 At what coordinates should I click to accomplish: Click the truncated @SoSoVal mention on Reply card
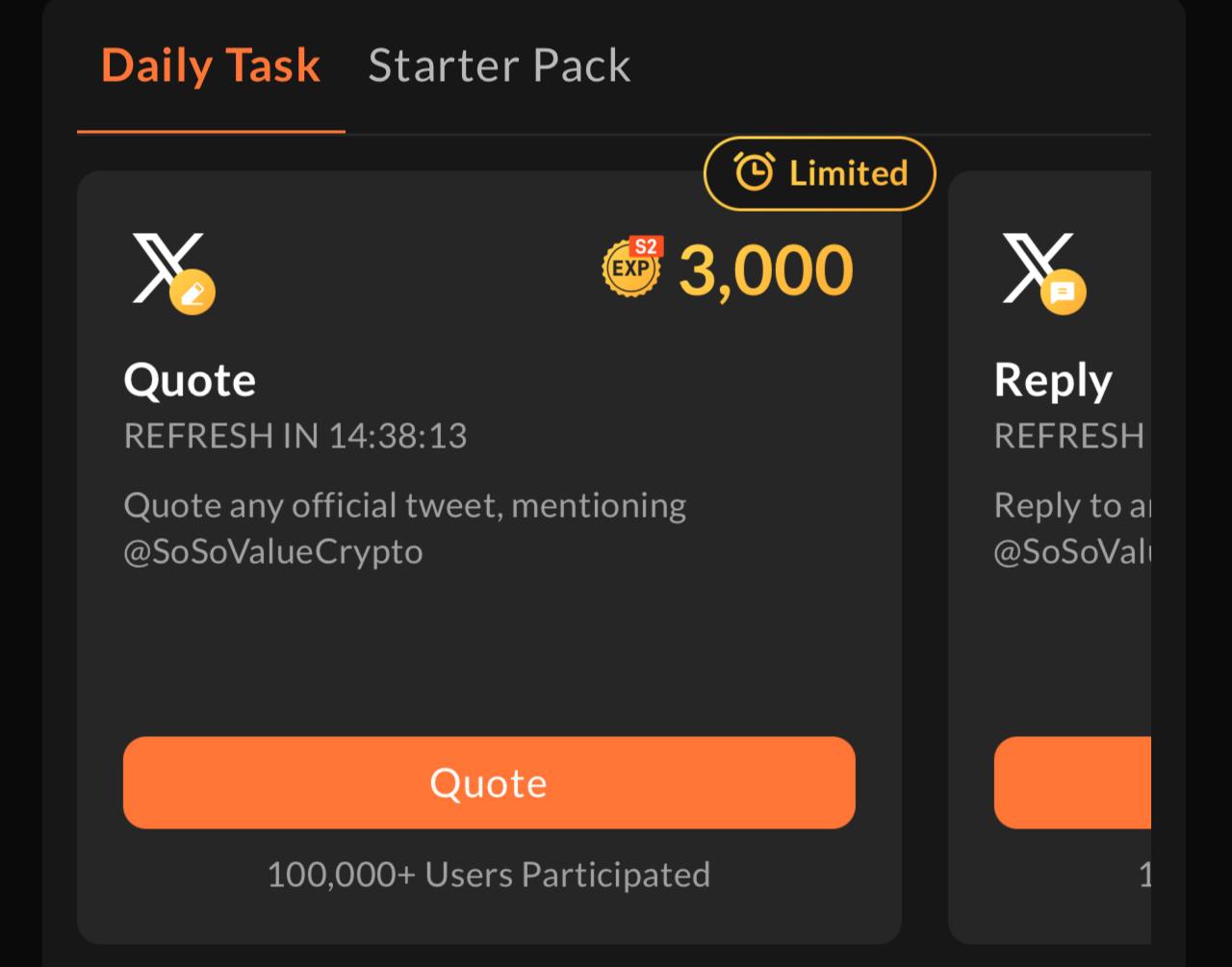1071,552
